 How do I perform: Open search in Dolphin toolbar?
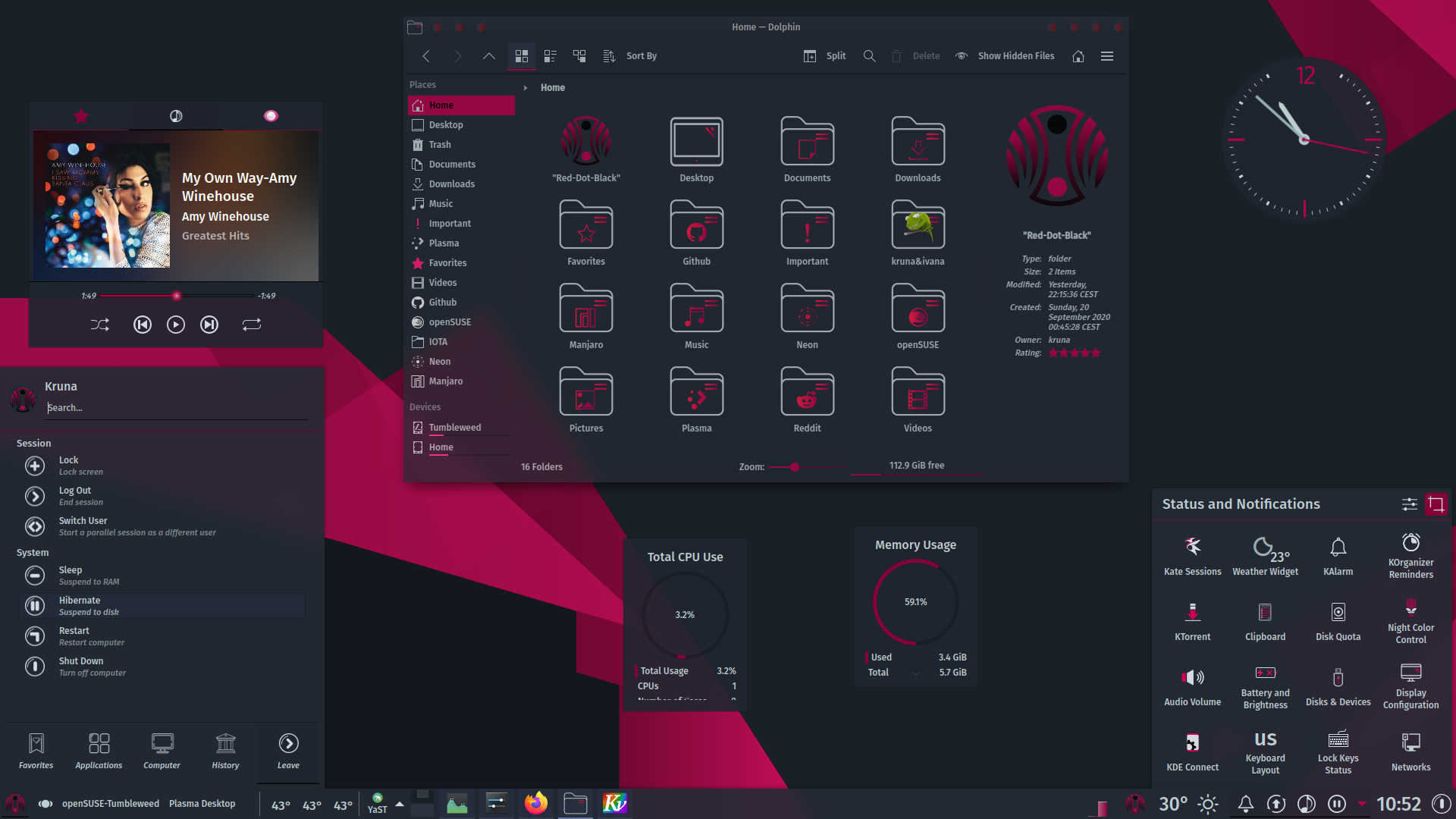pyautogui.click(x=870, y=56)
